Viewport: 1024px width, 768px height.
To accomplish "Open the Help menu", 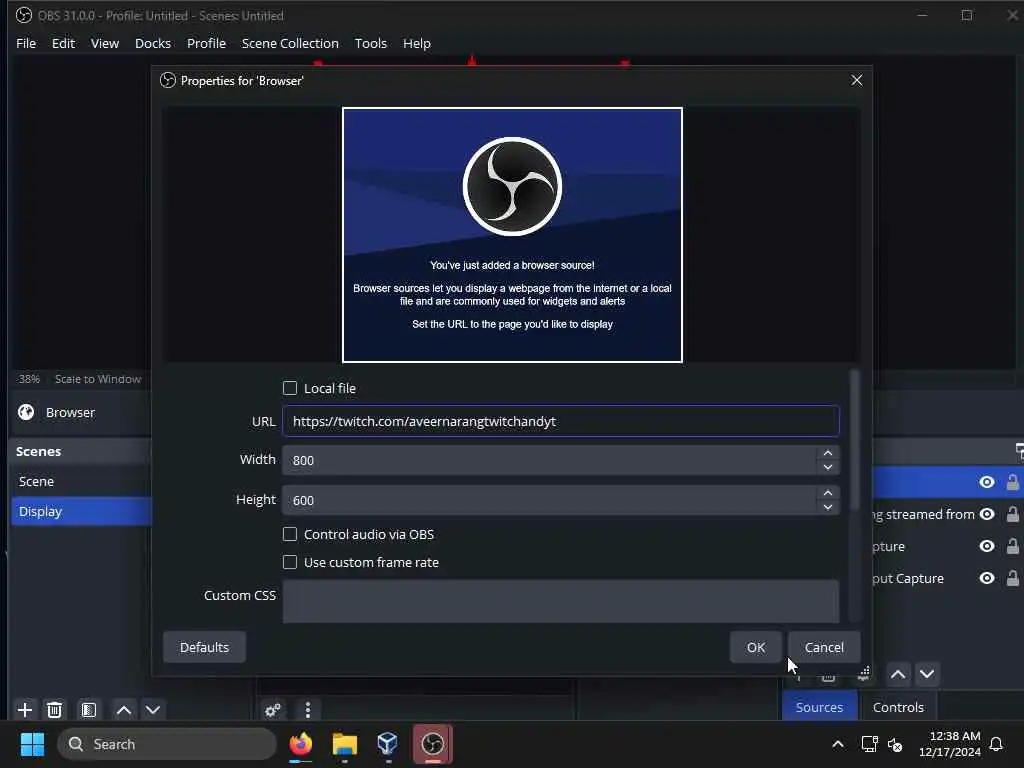I will pyautogui.click(x=417, y=43).
